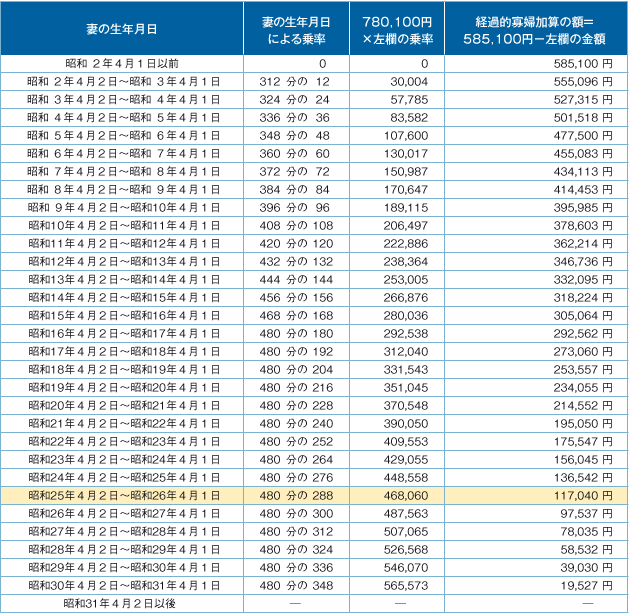Viewport: 629px width, 613px height.
Task: Click the value '370,548'
Action: [406, 406]
